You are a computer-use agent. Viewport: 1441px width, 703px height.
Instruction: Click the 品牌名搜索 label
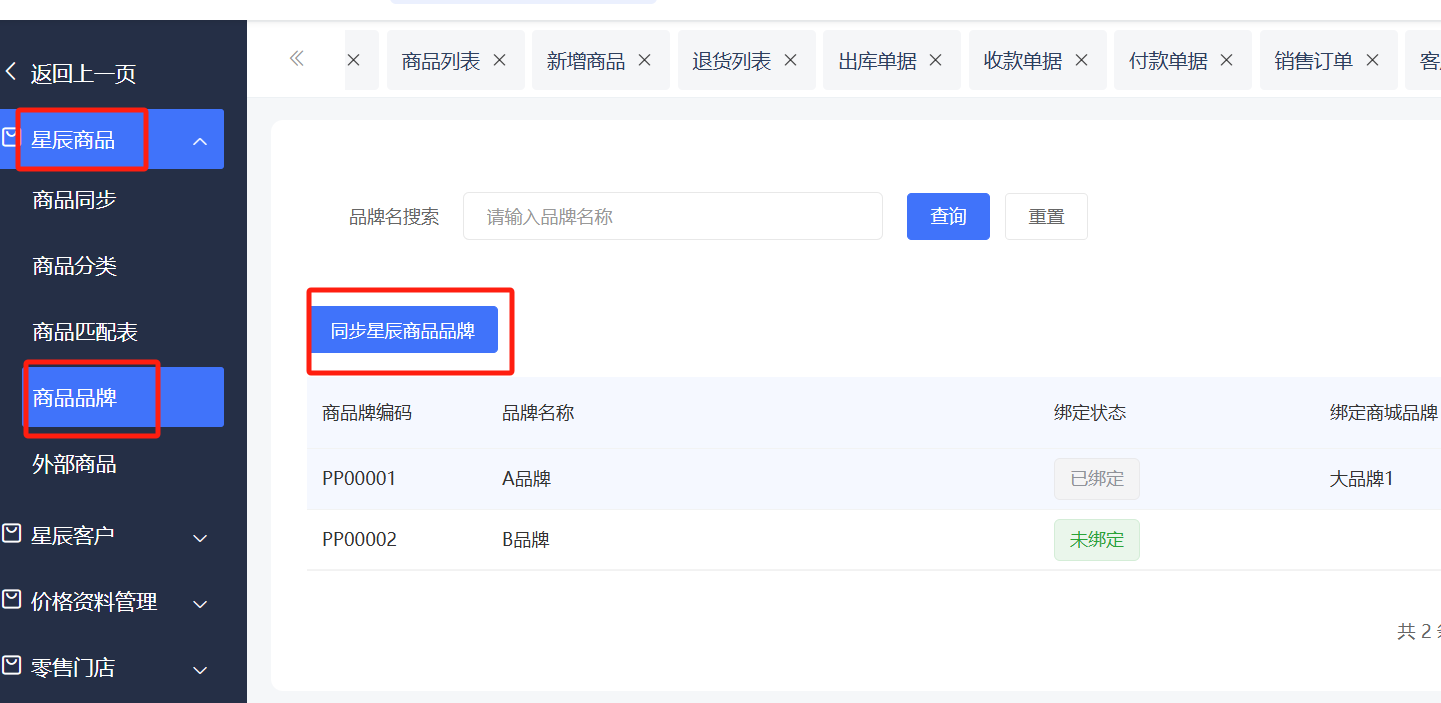click(x=394, y=217)
